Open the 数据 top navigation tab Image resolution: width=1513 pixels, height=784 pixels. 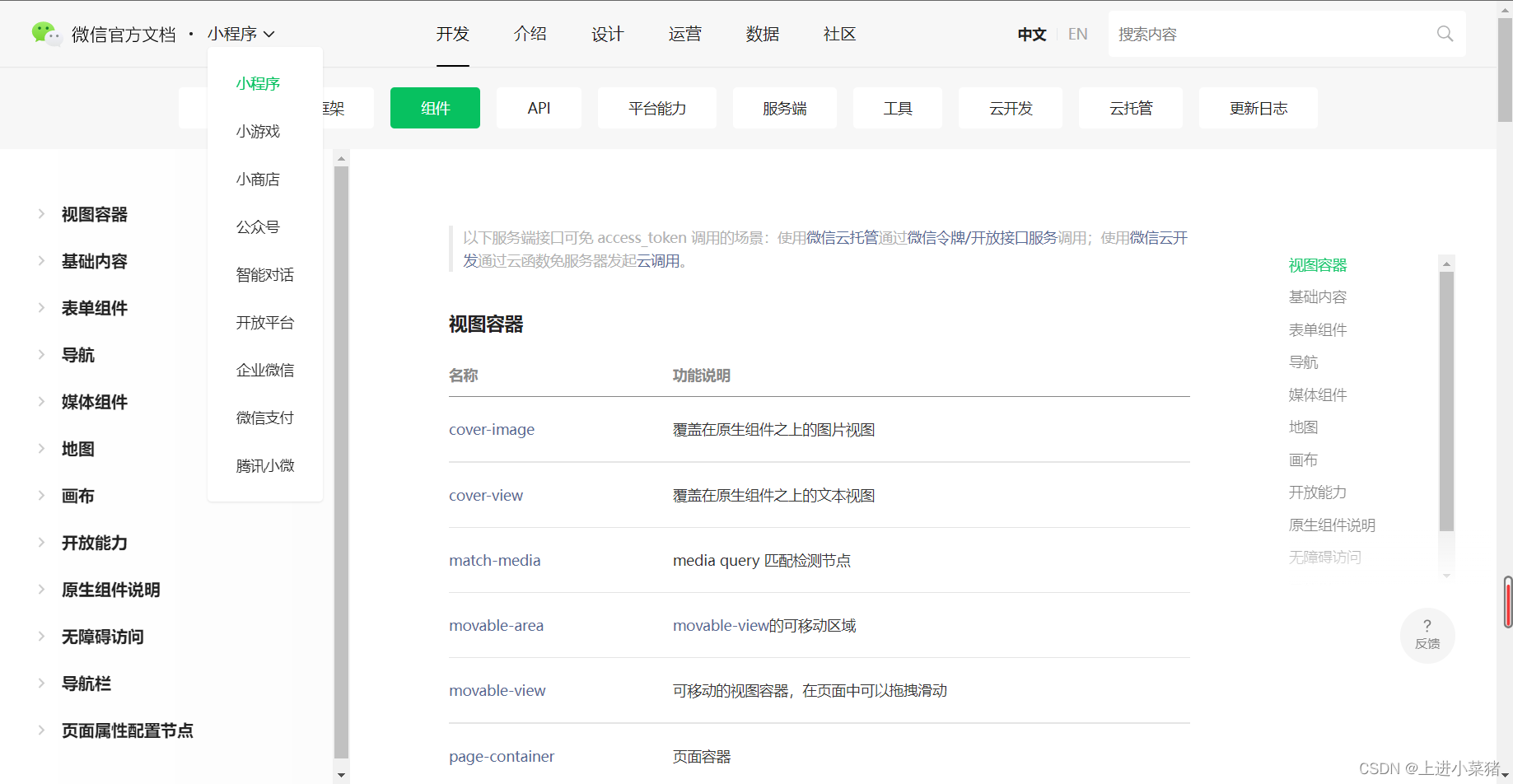(763, 34)
